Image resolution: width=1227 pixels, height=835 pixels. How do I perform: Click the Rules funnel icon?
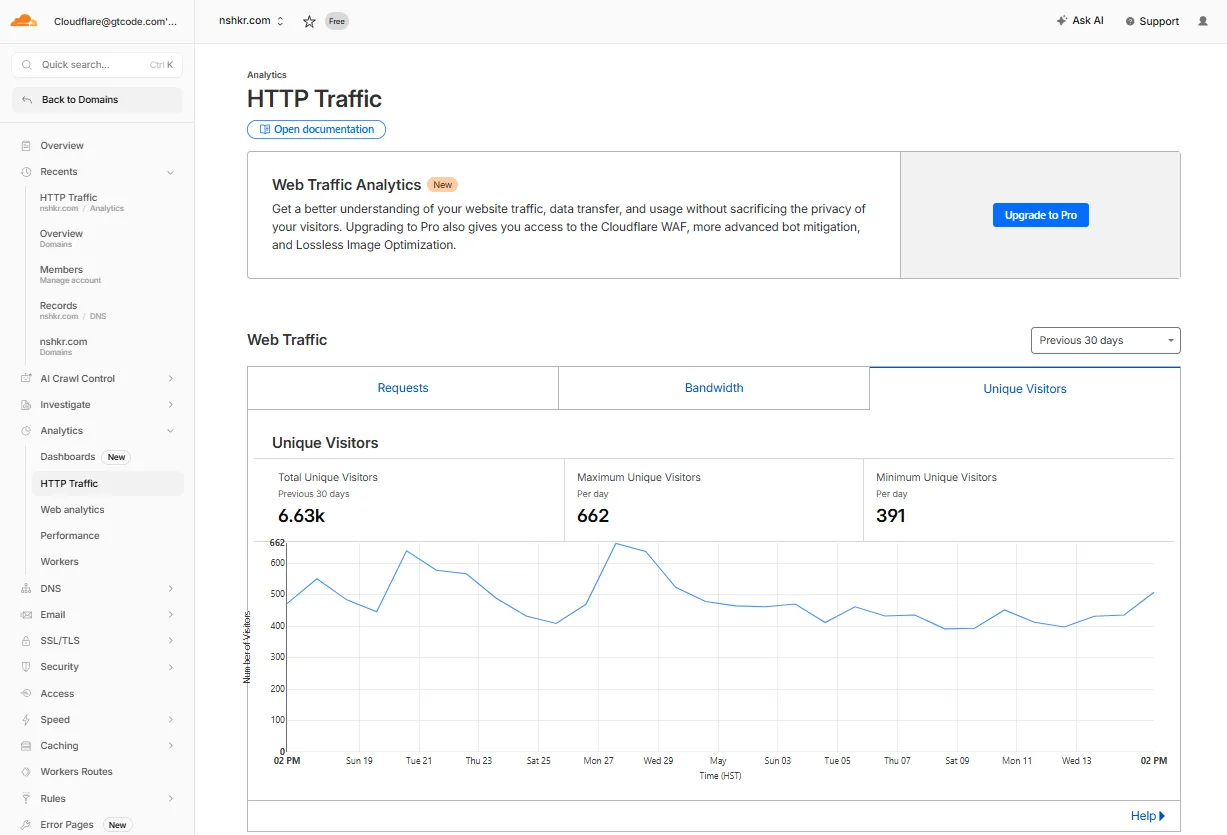[26, 799]
